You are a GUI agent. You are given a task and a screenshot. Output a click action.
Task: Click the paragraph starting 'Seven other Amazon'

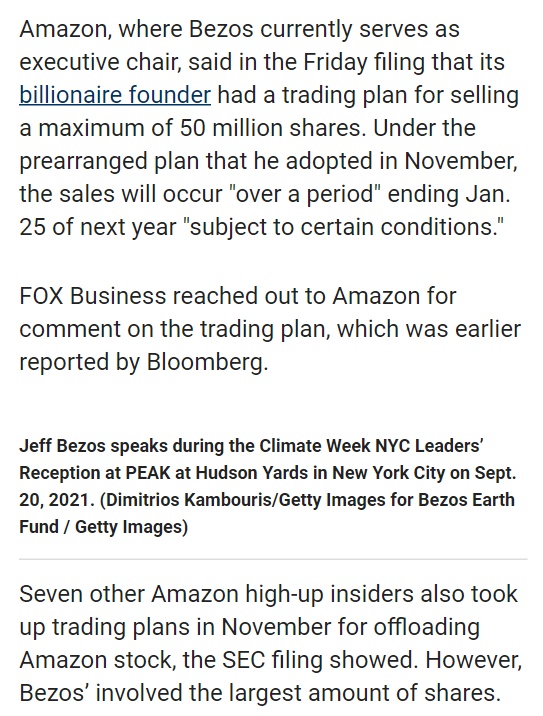270,643
